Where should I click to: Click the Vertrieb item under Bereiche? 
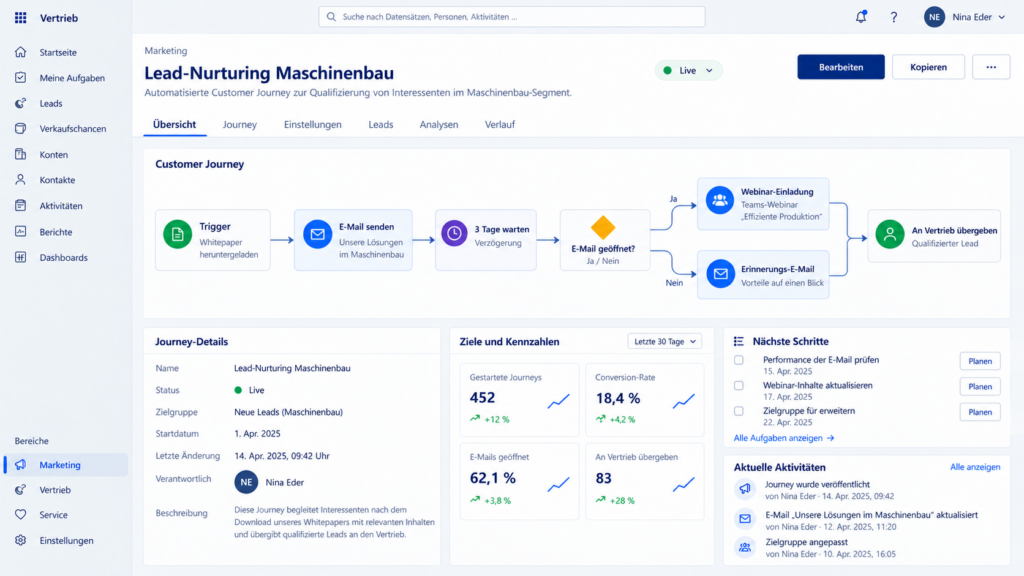tap(65, 490)
